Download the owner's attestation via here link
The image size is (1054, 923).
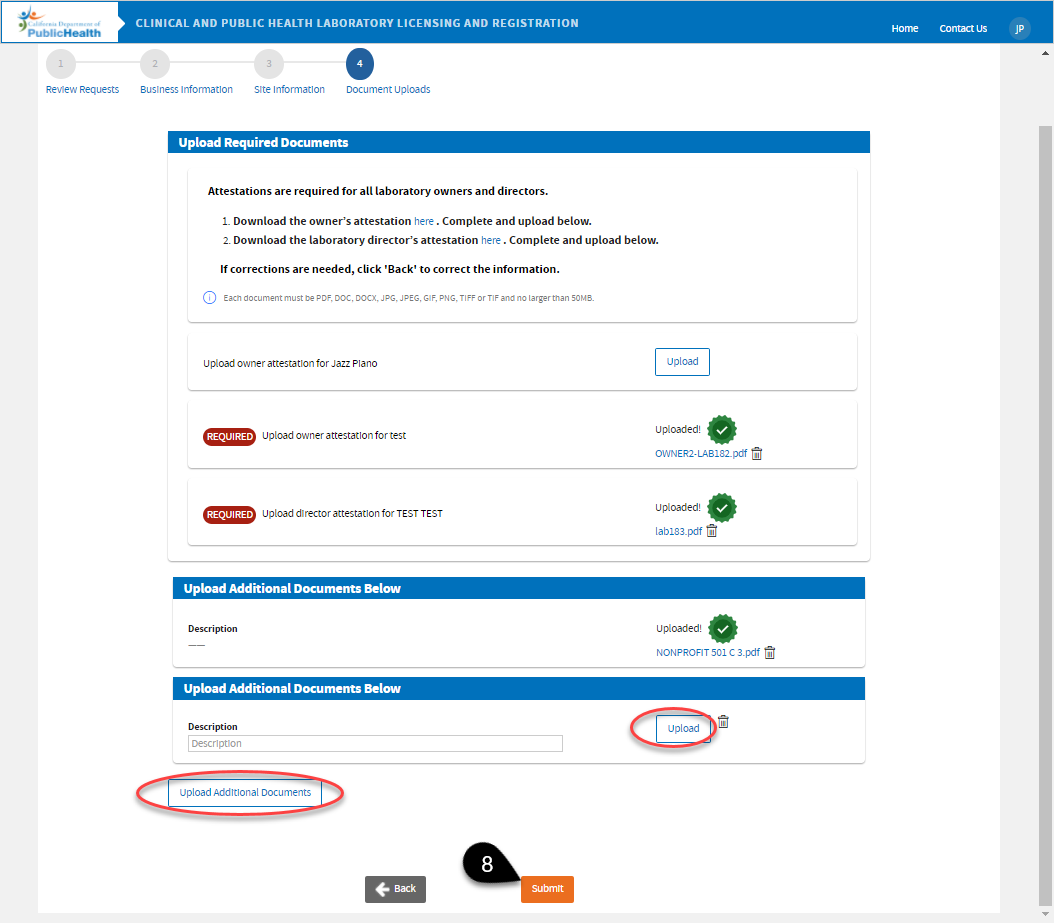pos(424,221)
